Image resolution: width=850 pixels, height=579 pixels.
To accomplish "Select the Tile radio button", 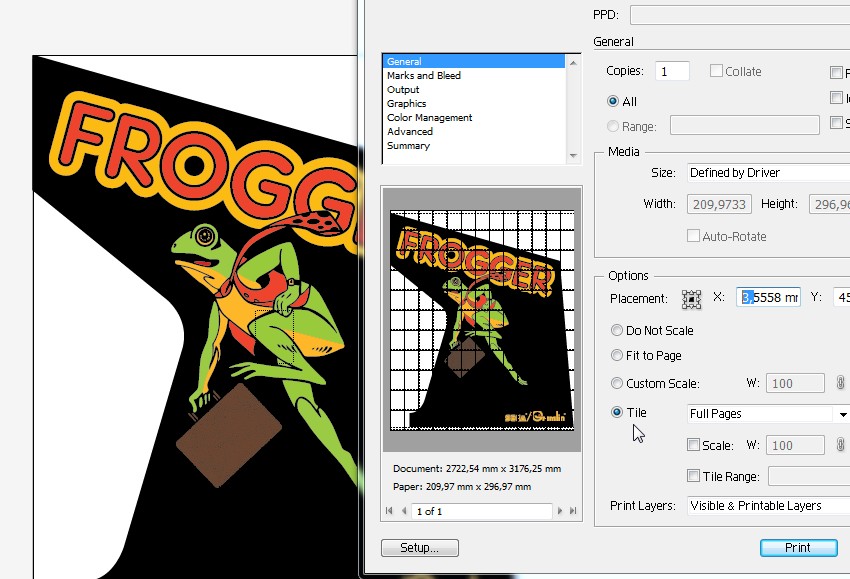I will point(616,412).
